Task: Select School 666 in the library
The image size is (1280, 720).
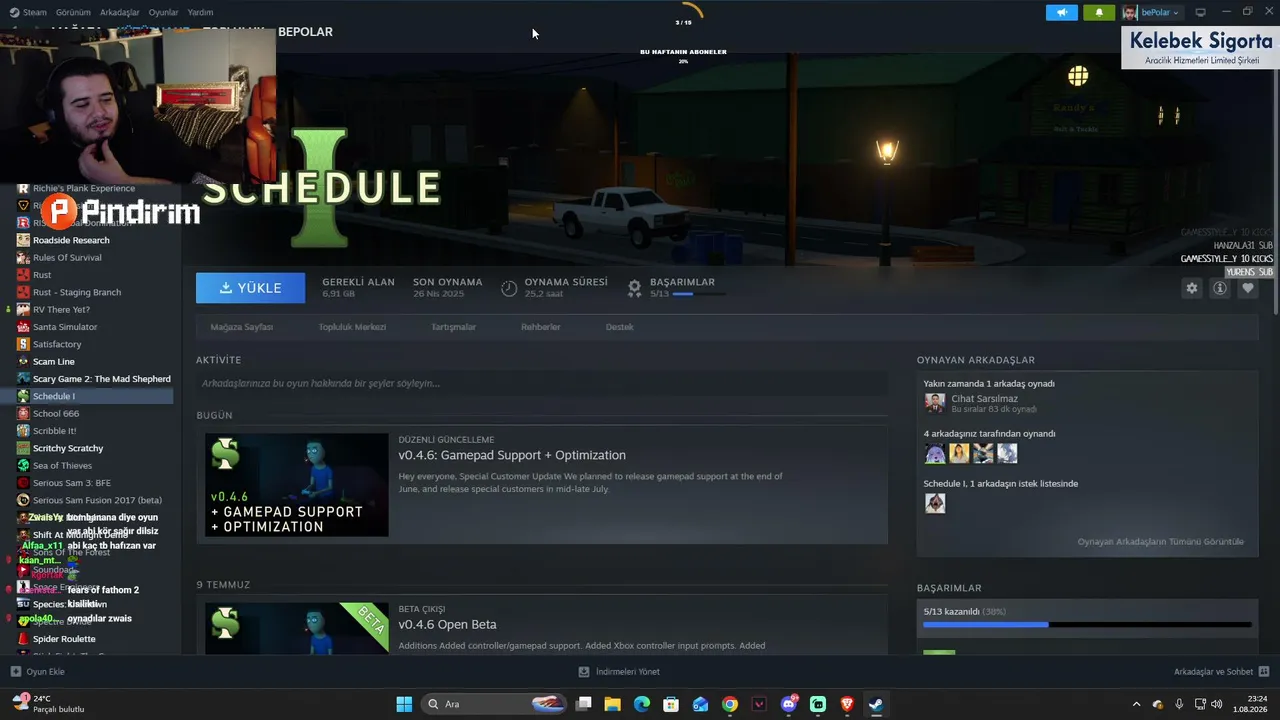Action: pyautogui.click(x=56, y=414)
